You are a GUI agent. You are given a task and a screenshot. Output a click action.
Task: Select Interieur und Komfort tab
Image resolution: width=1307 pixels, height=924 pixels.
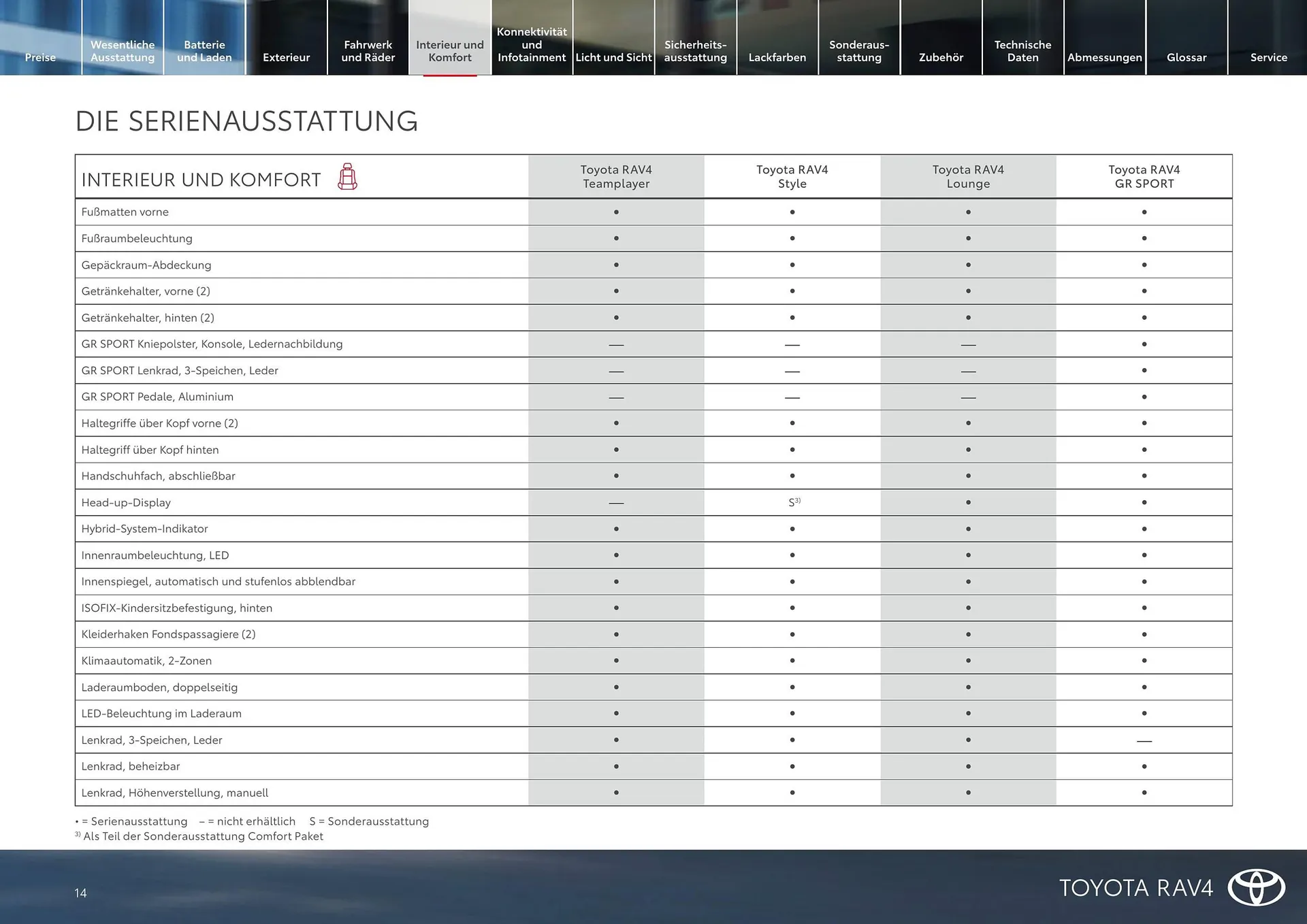pos(450,51)
